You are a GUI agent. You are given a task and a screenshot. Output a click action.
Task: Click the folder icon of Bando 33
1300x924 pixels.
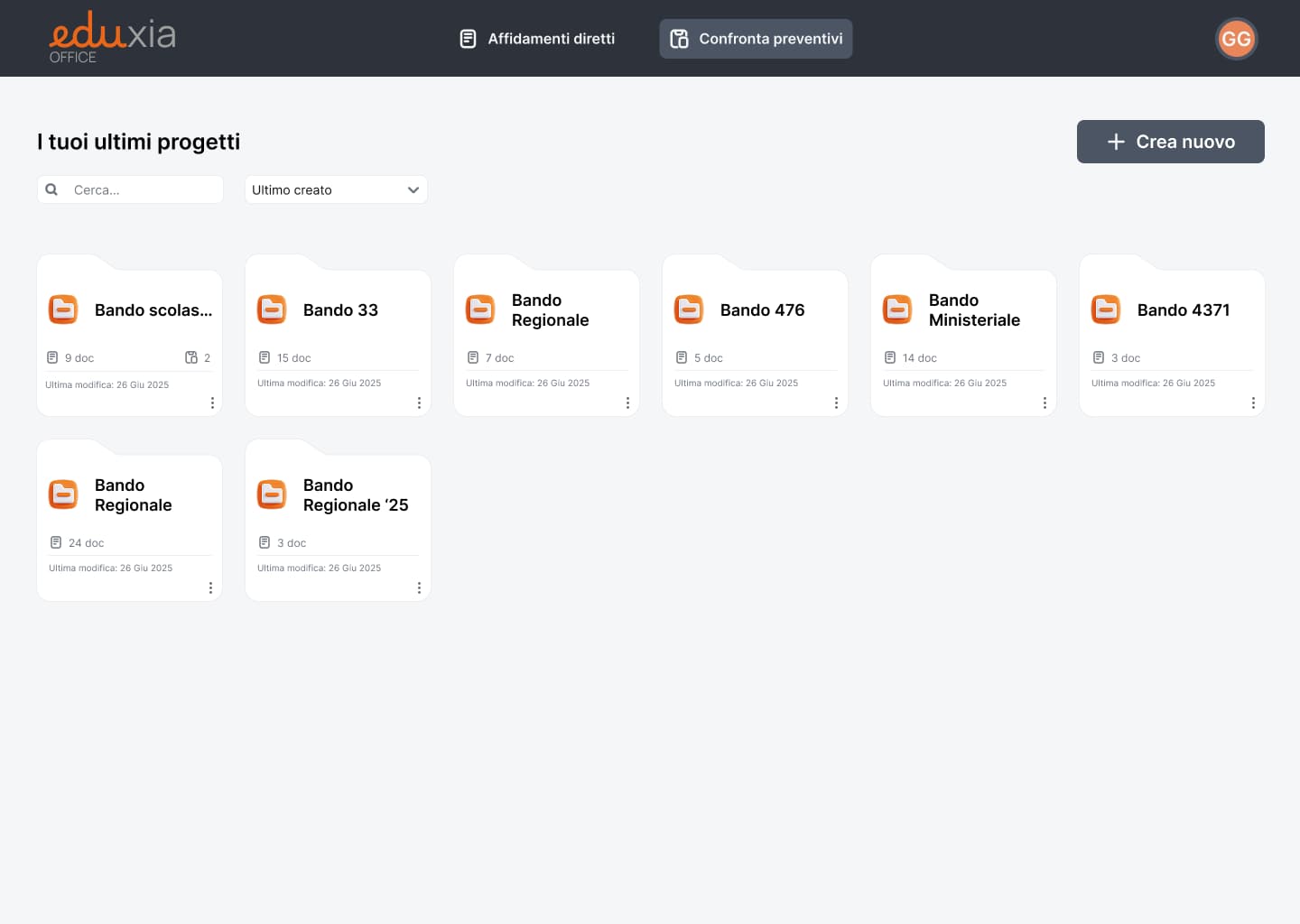pos(272,310)
